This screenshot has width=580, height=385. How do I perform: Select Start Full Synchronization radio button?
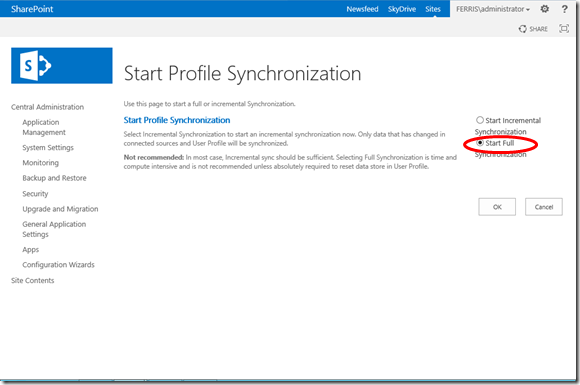(x=480, y=143)
